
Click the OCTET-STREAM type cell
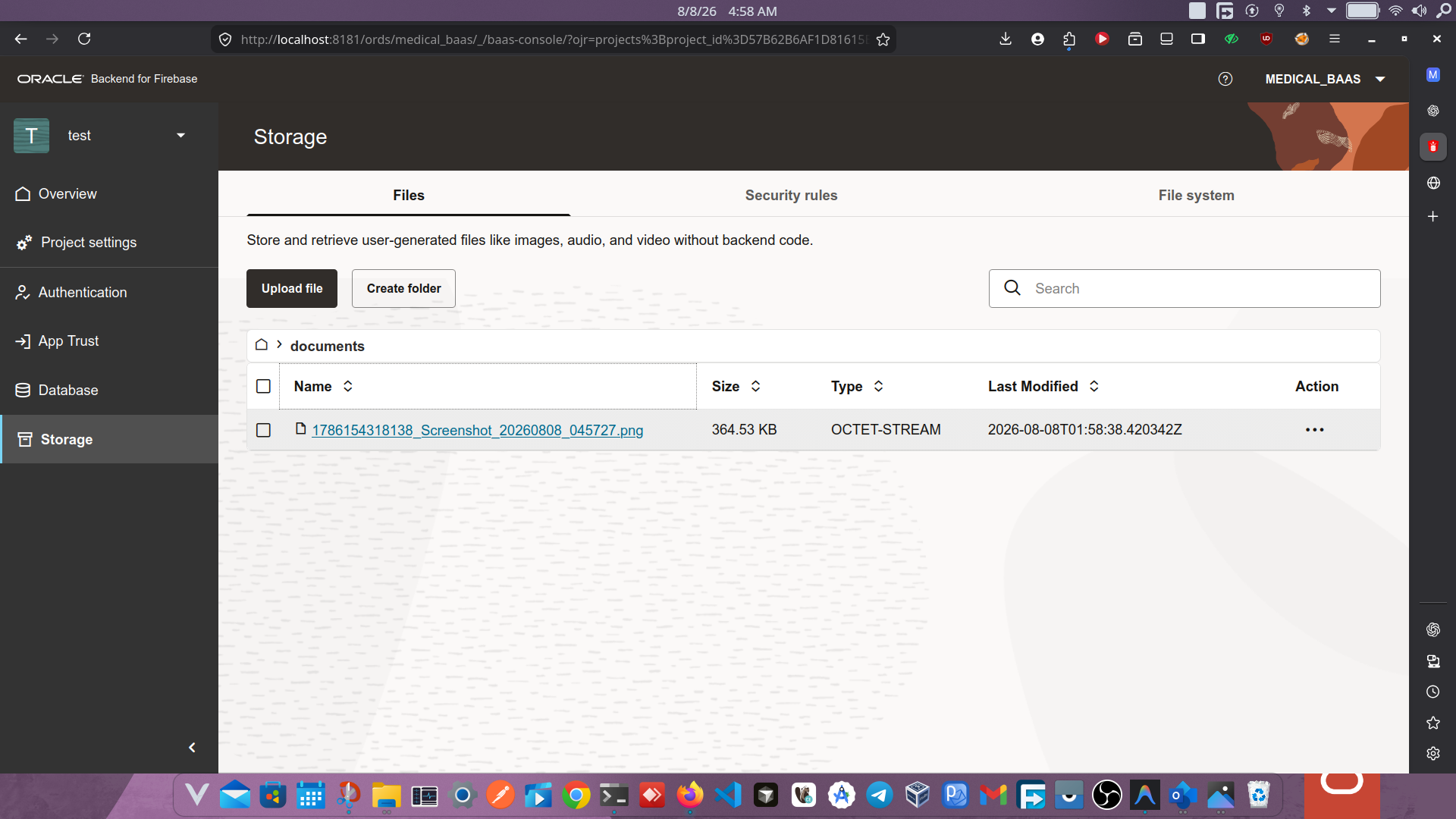pos(886,430)
